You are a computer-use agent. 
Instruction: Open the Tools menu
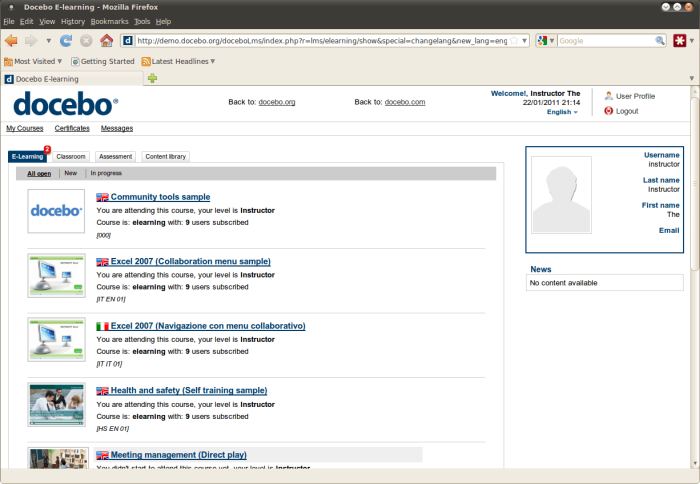coord(142,21)
